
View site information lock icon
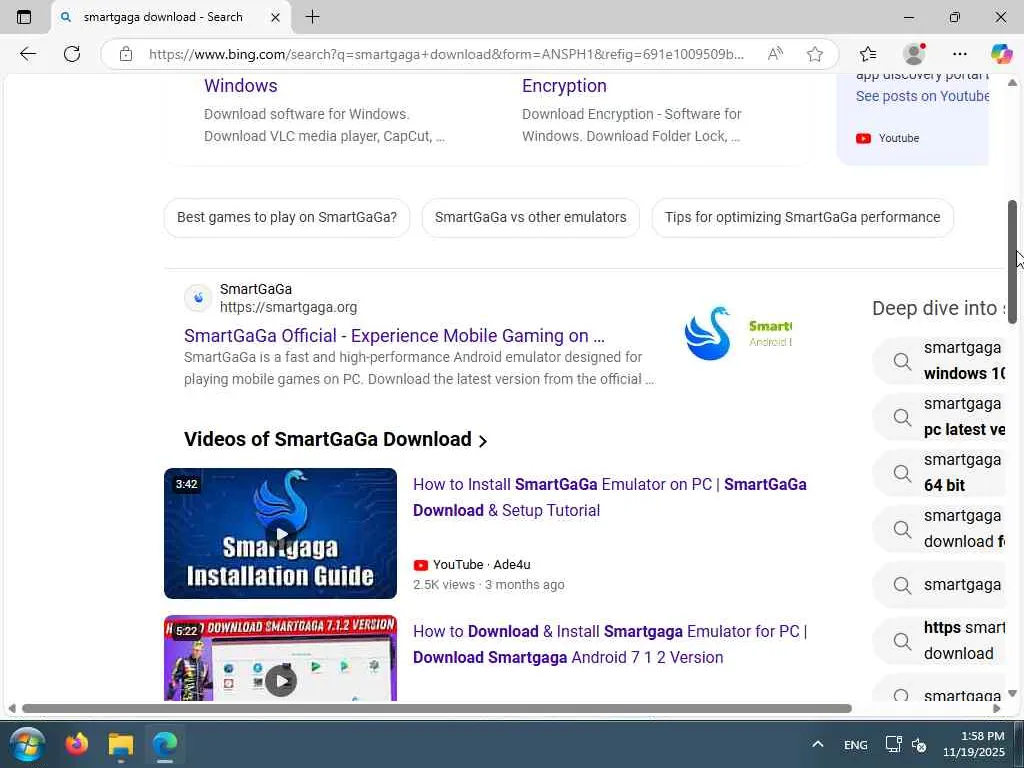126,54
